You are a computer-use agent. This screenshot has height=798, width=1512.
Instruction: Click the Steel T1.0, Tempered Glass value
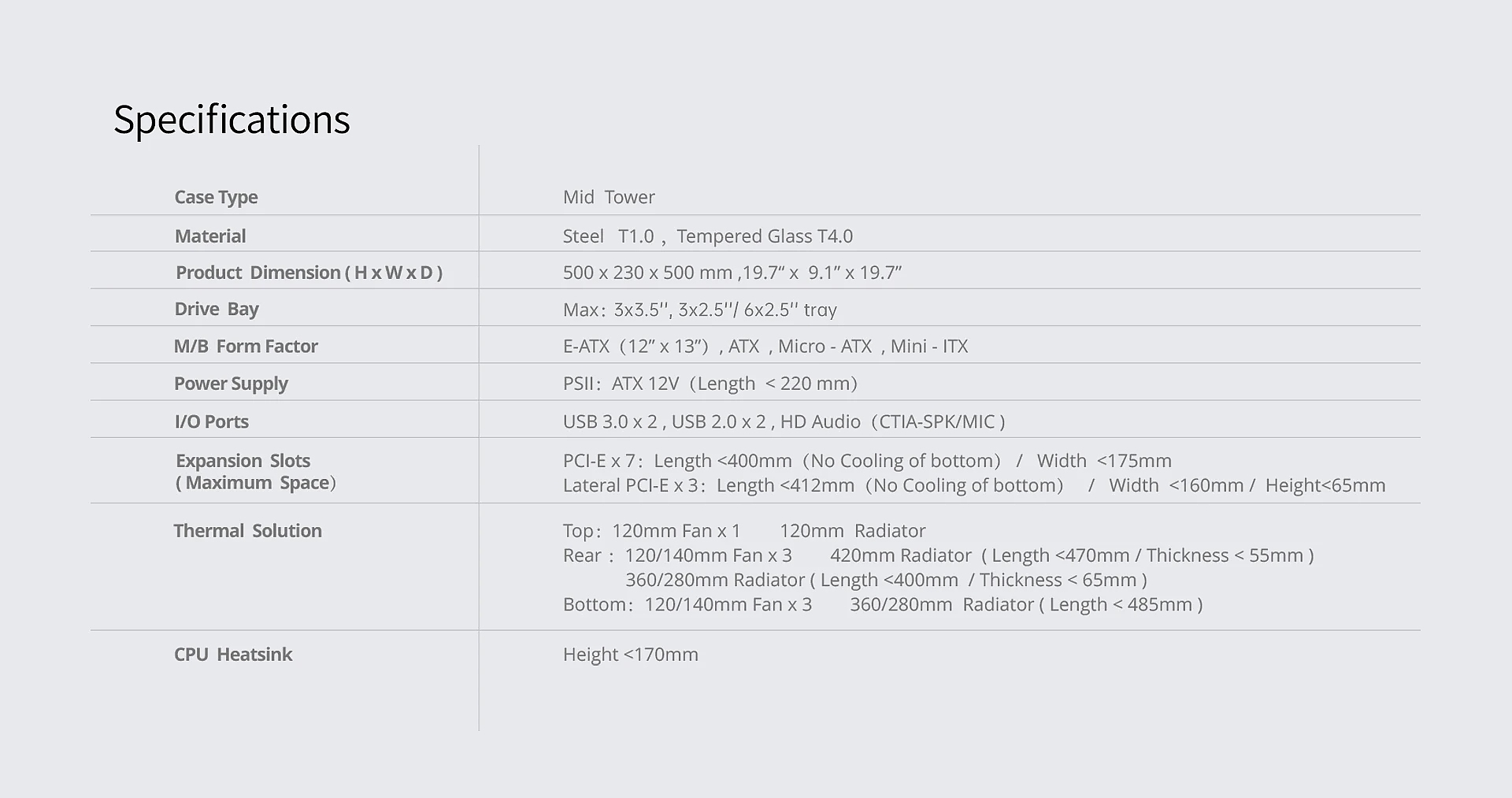707,236
